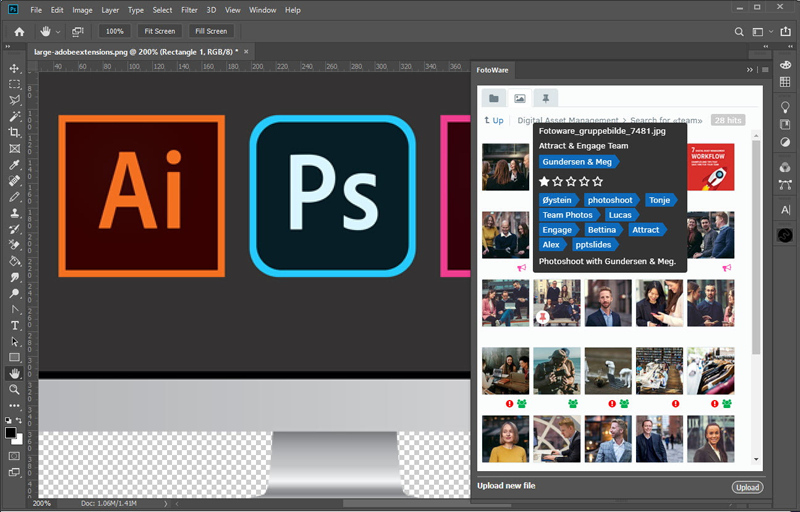Click the Fit Screen button
The width and height of the screenshot is (800, 512).
[160, 32]
